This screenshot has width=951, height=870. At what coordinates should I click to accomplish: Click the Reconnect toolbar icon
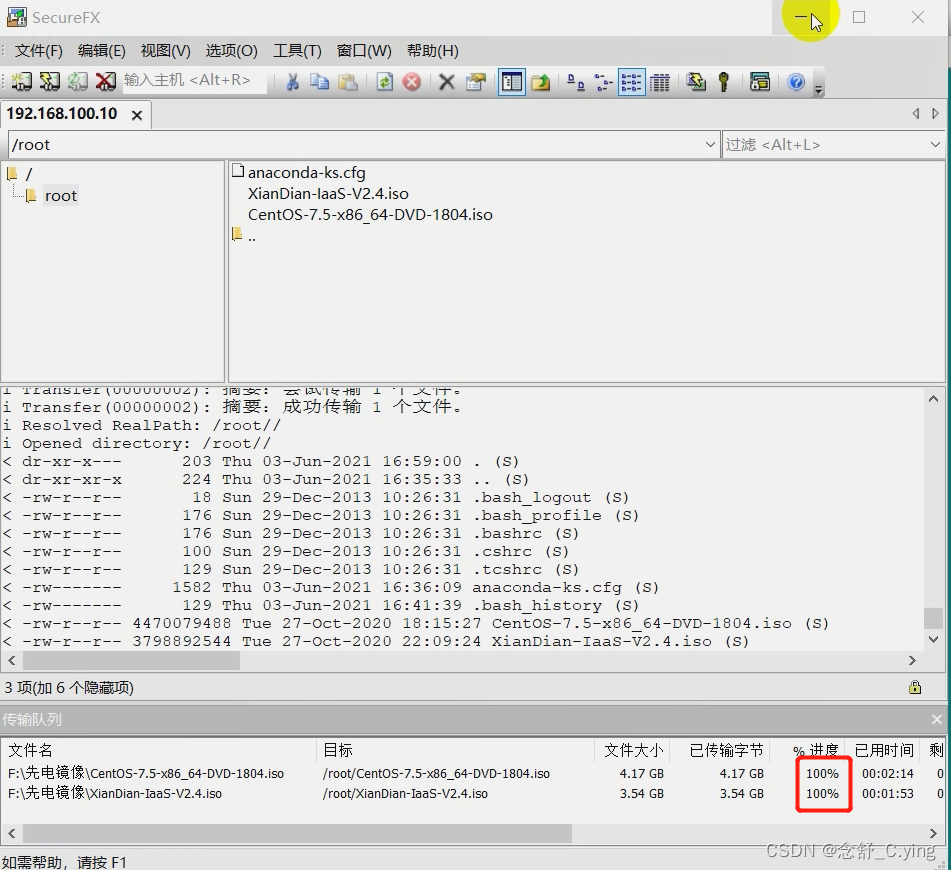[x=78, y=81]
